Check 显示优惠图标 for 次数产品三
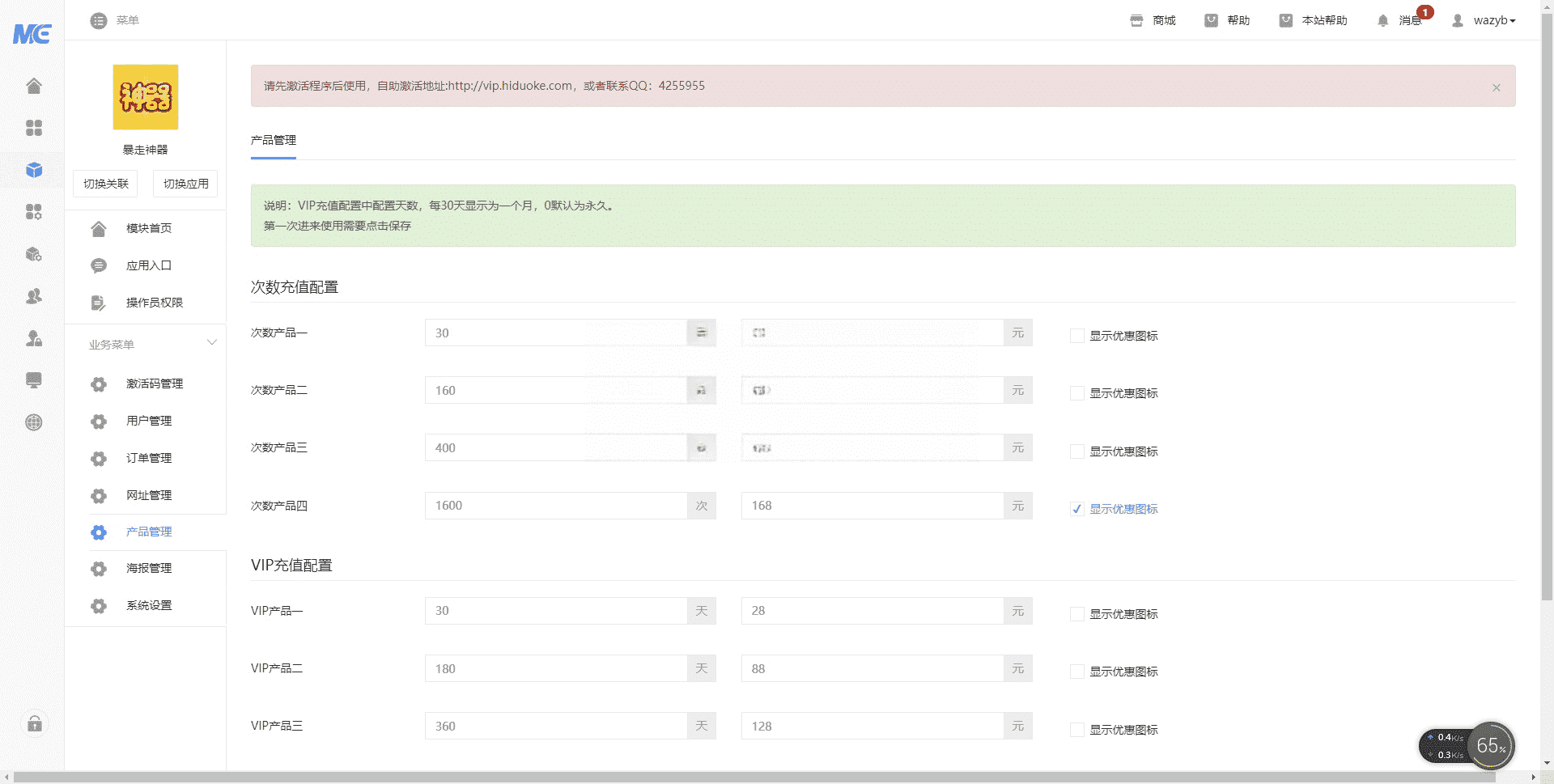This screenshot has width=1554, height=784. pos(1076,451)
